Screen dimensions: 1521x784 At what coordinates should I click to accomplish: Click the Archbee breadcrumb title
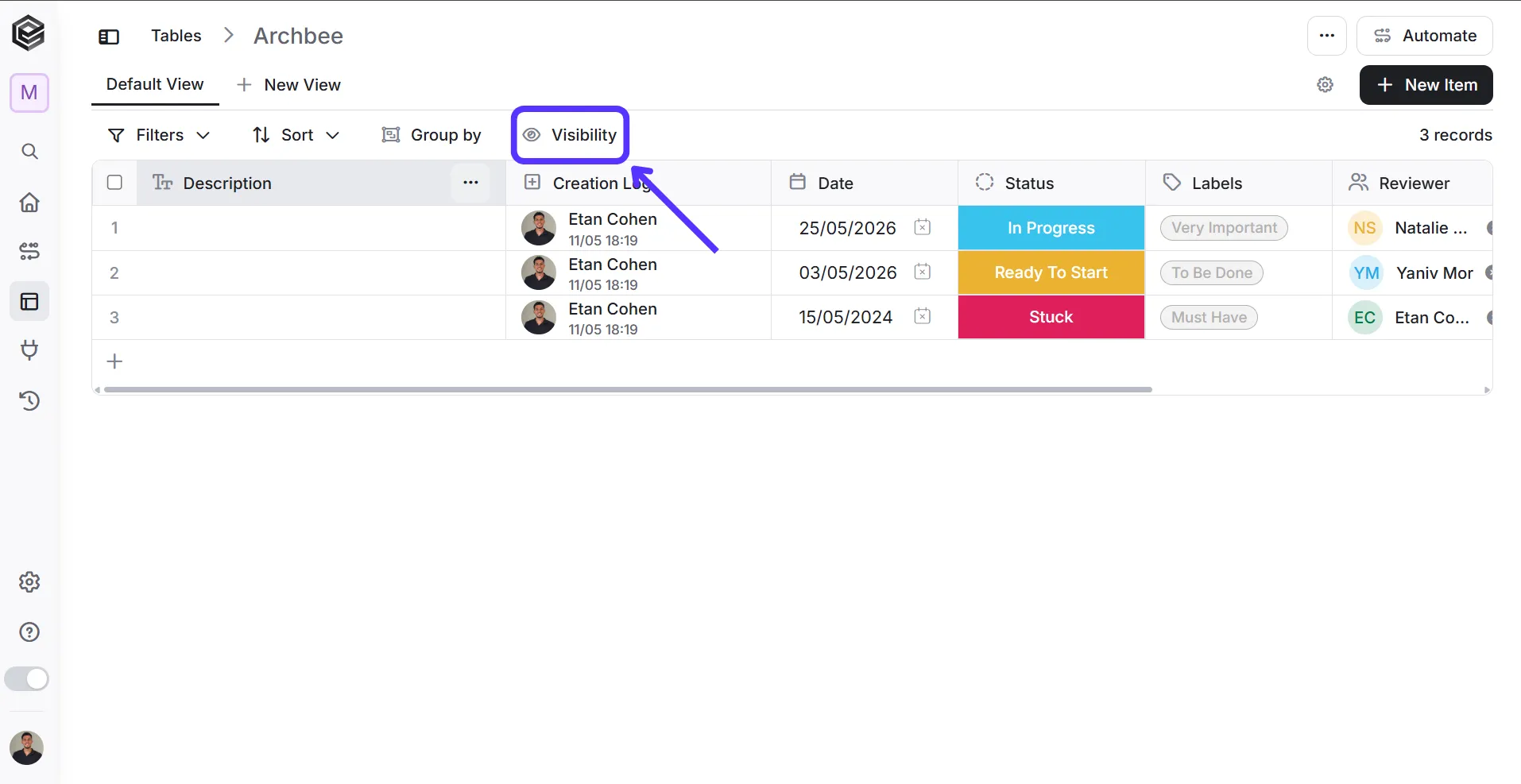[x=298, y=36]
